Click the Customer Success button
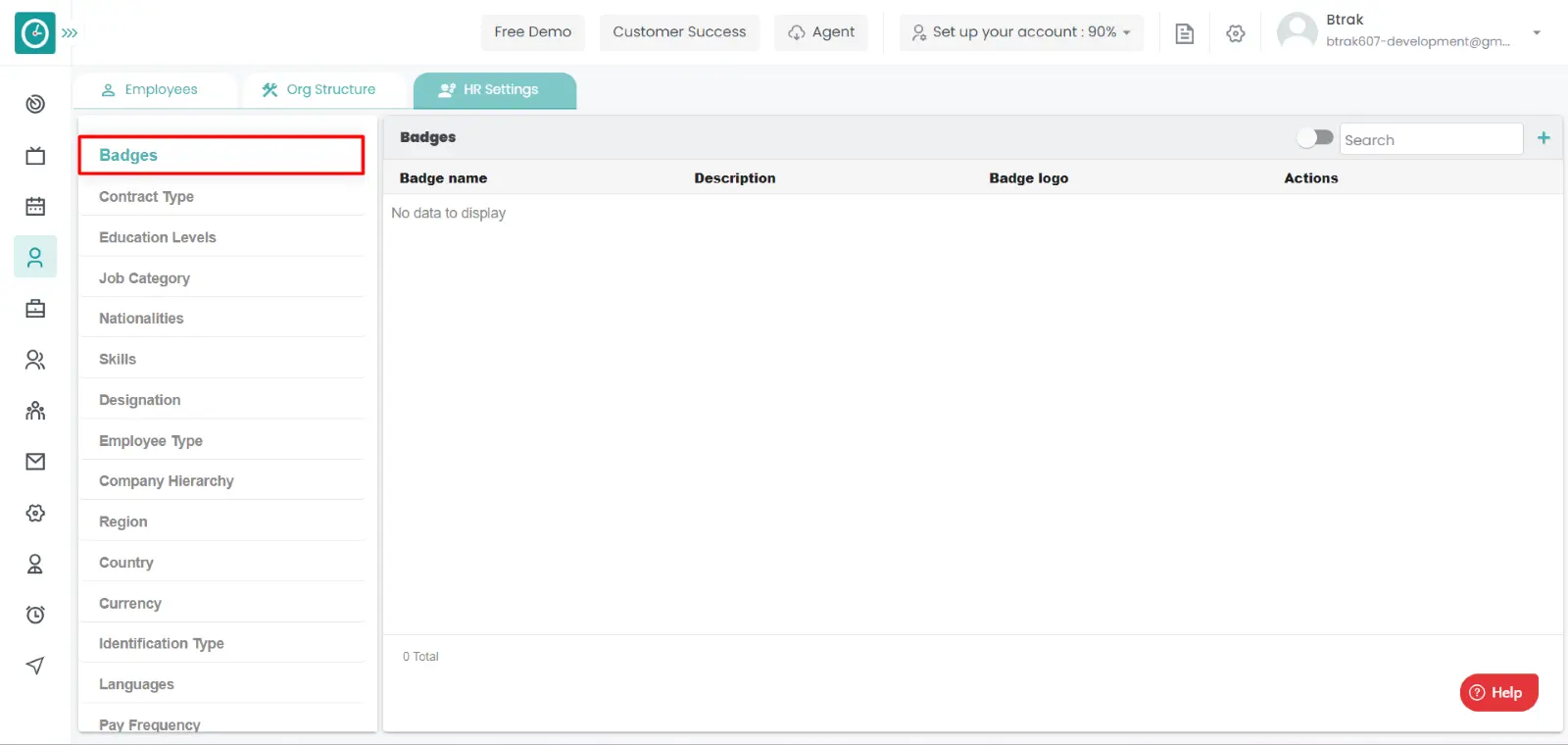This screenshot has height=745, width=1568. 679,32
